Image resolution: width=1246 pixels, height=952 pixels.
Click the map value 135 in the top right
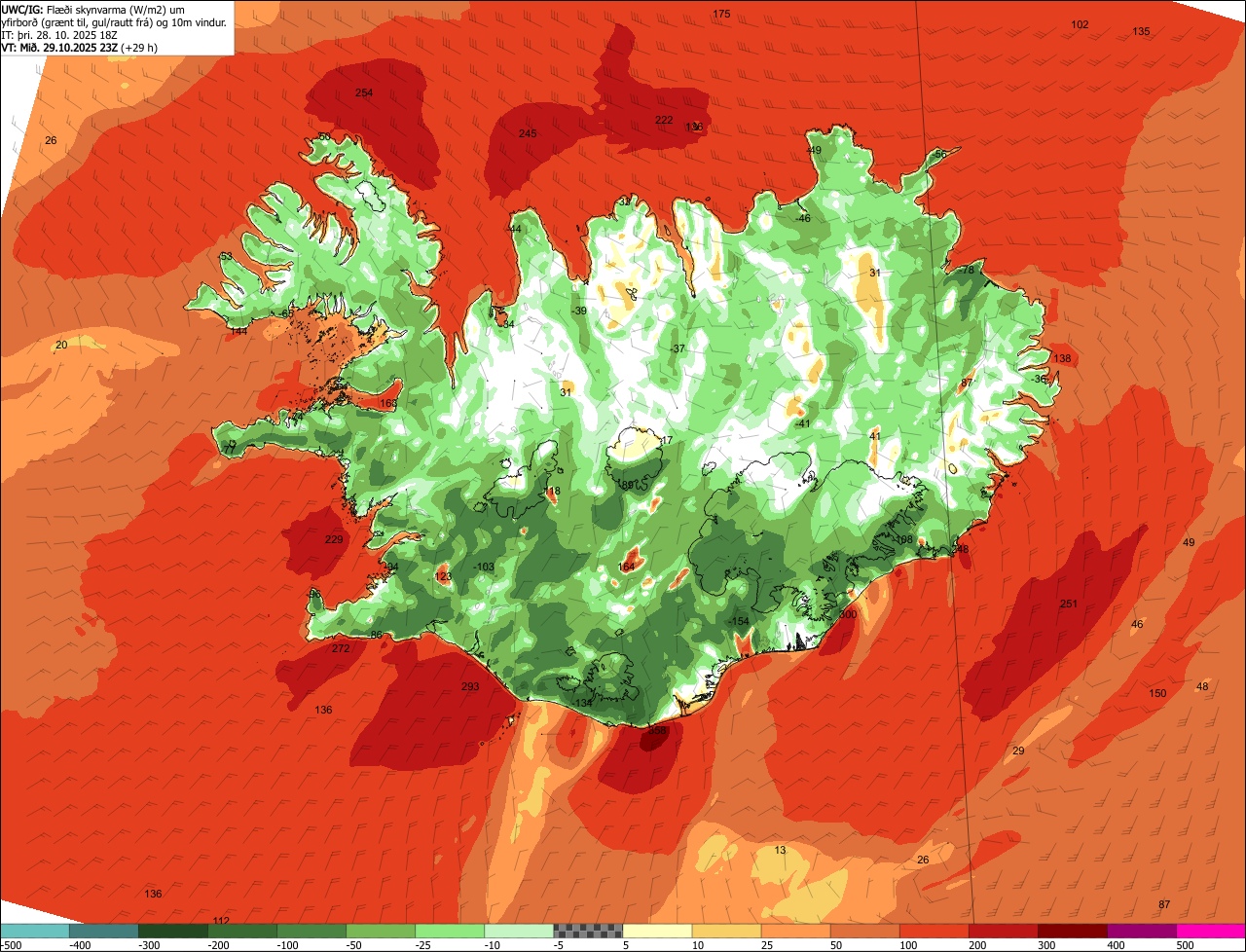click(x=1141, y=31)
